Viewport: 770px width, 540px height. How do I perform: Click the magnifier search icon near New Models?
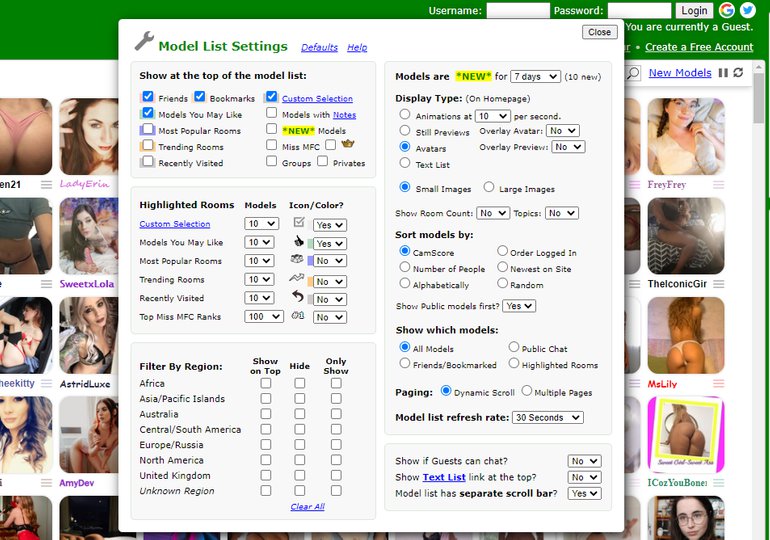tap(633, 73)
